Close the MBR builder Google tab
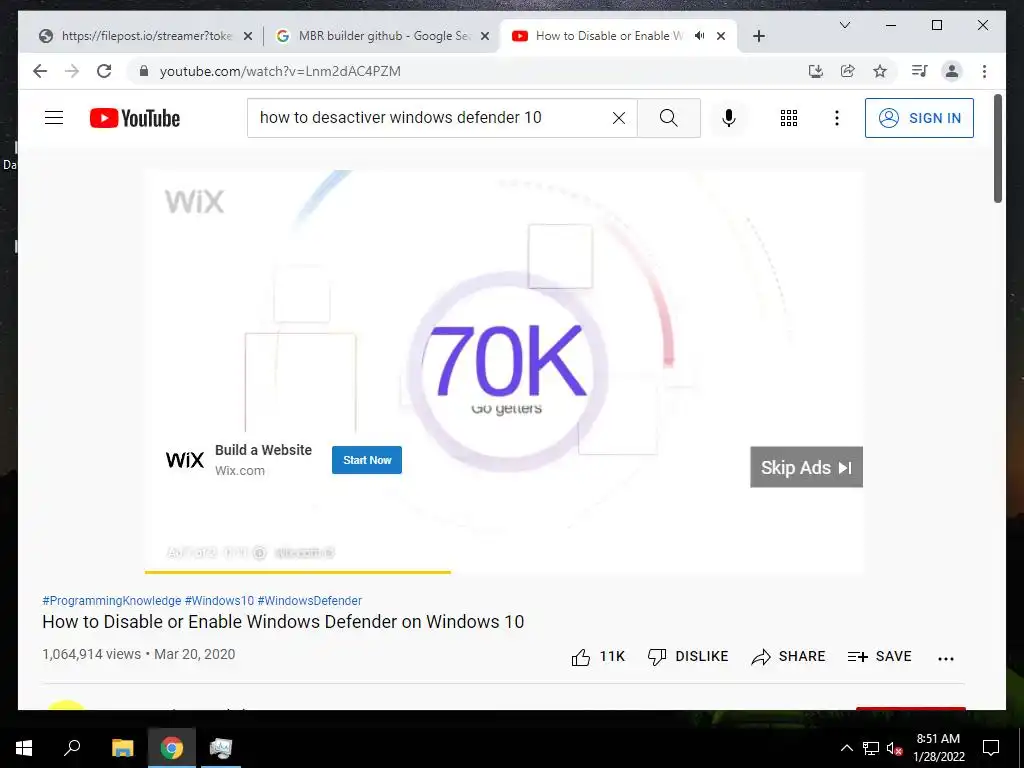Image resolution: width=1024 pixels, height=768 pixels. 485,36
